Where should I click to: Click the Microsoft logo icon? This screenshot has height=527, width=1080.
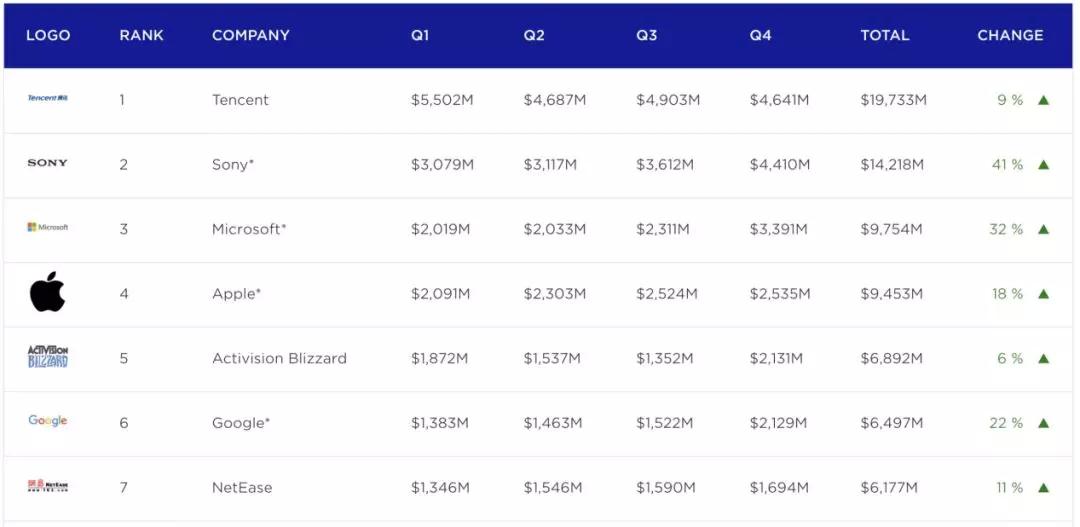(x=47, y=228)
